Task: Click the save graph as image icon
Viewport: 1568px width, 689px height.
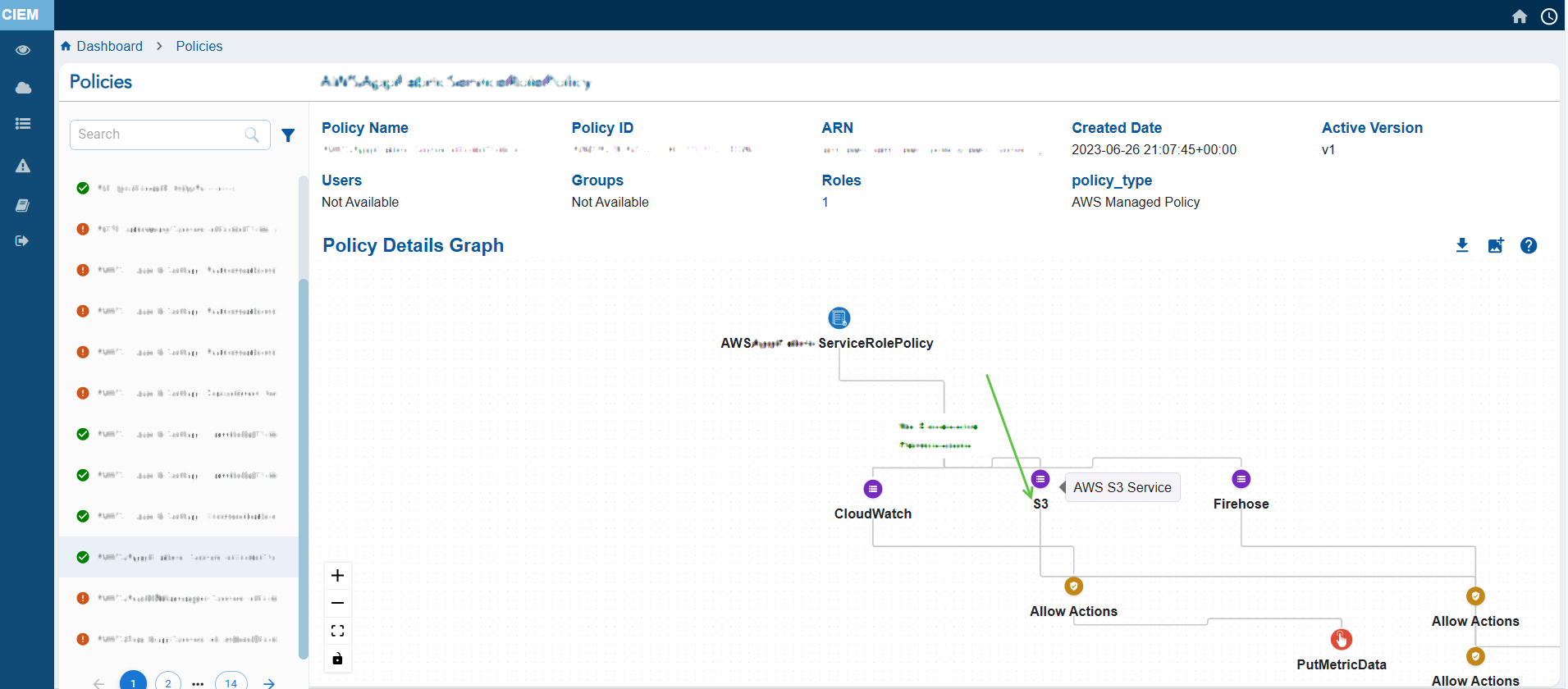Action: 1495,245
